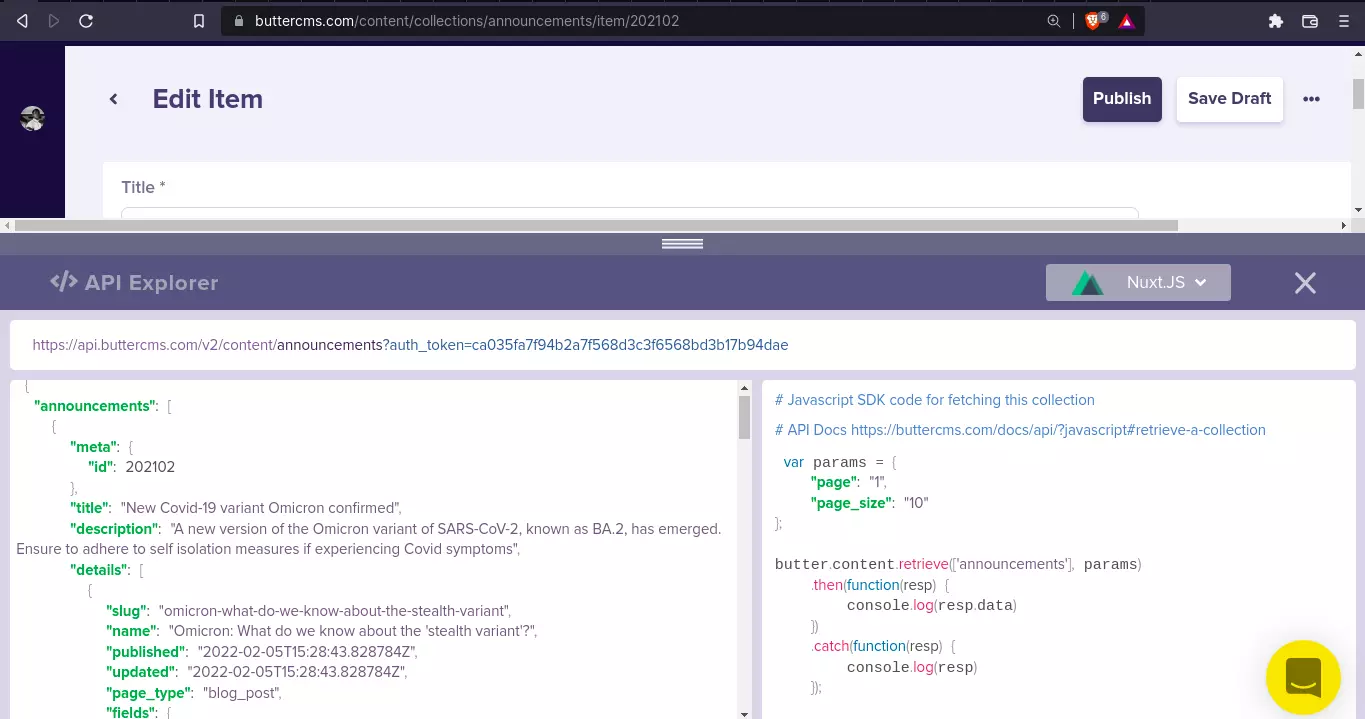Click the user avatar in sidebar

click(32, 118)
